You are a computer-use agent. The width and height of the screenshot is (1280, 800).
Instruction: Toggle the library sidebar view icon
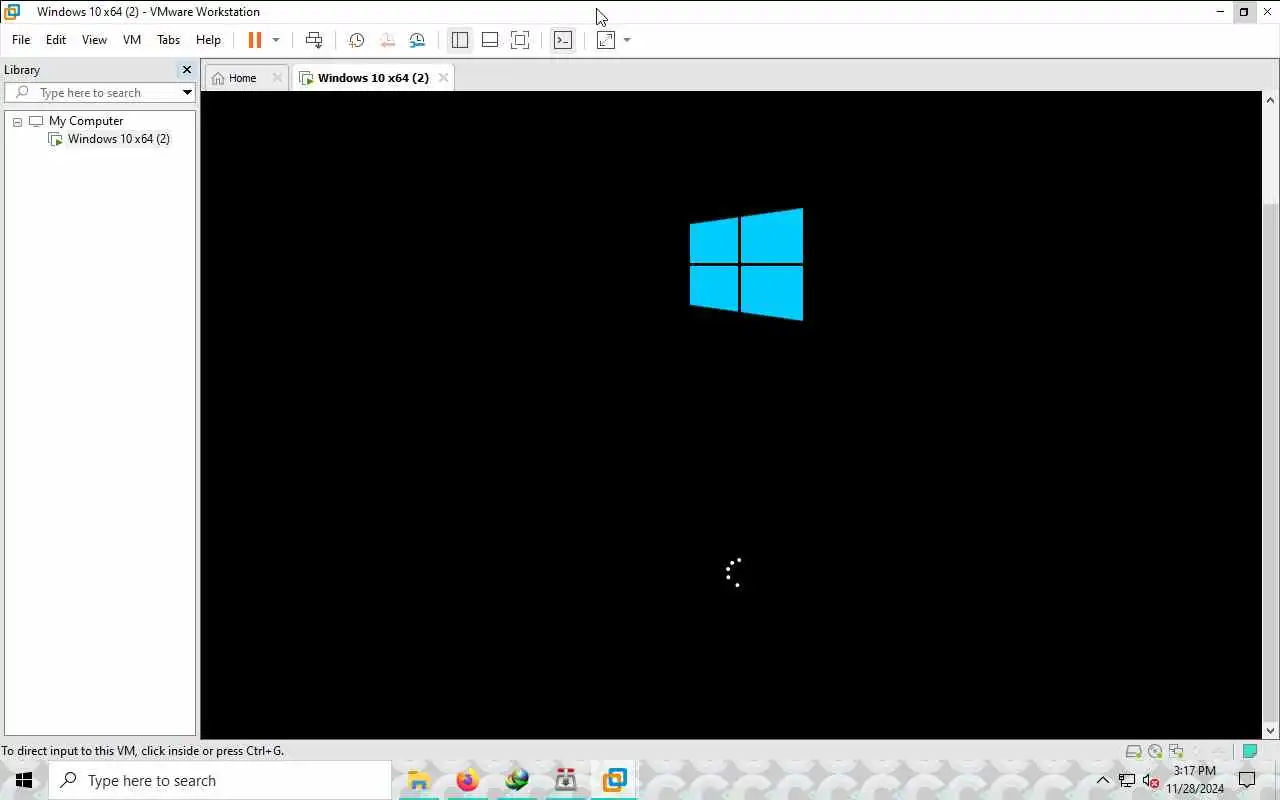coord(460,40)
